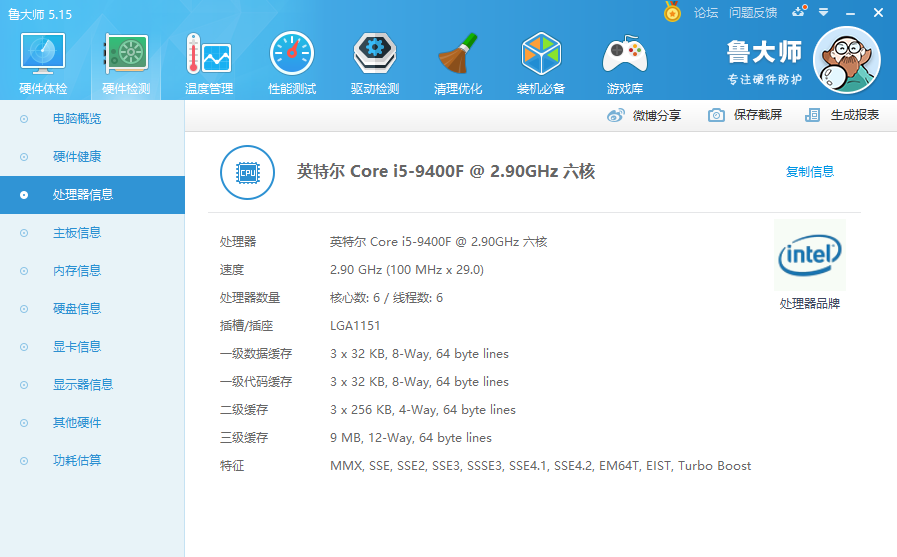Minimize the 鲁大师 window

point(851,13)
